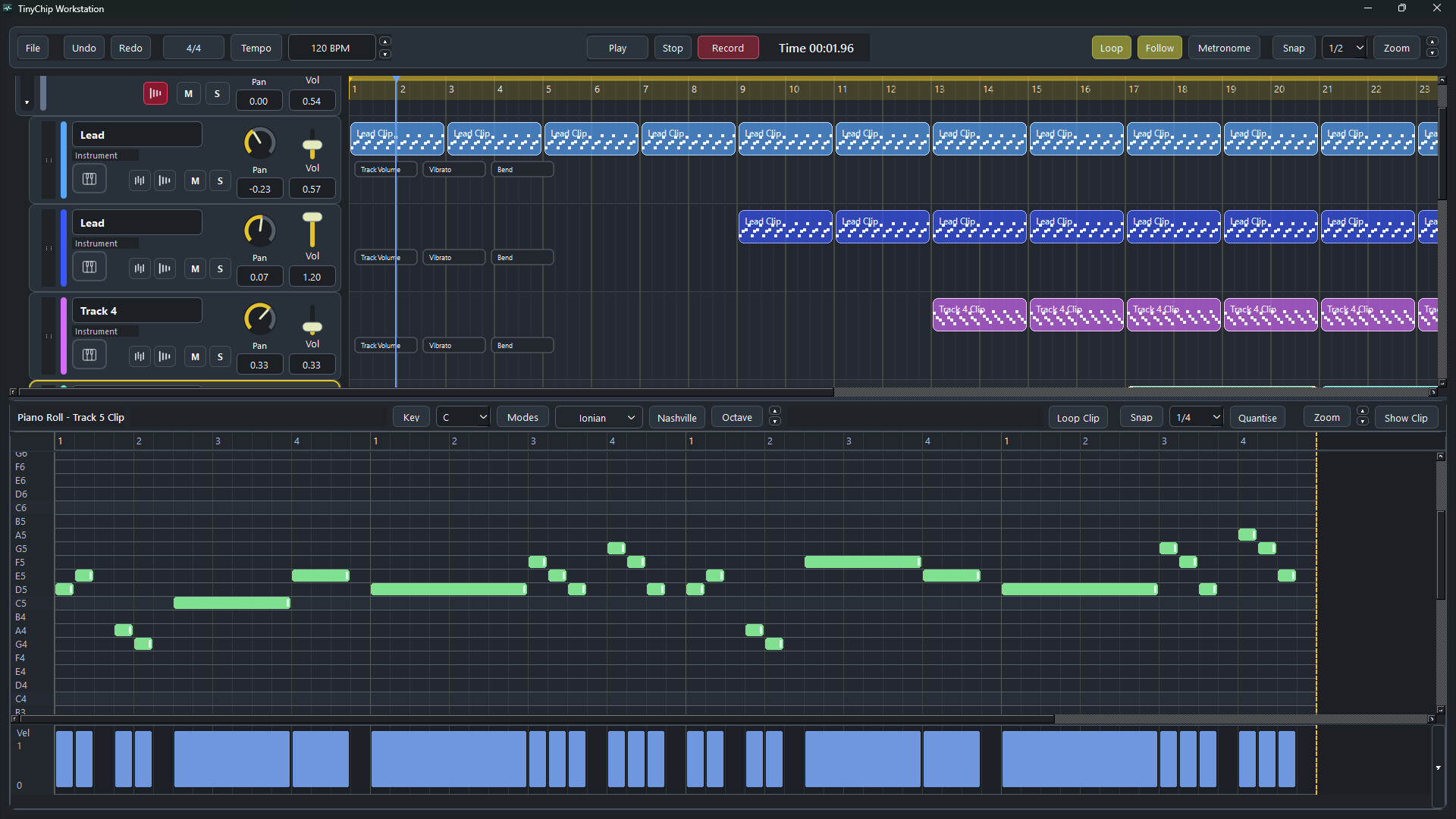This screenshot has width=1456, height=819.
Task: Grab drag handle of Lead track with pan 0.07
Action: 49,248
